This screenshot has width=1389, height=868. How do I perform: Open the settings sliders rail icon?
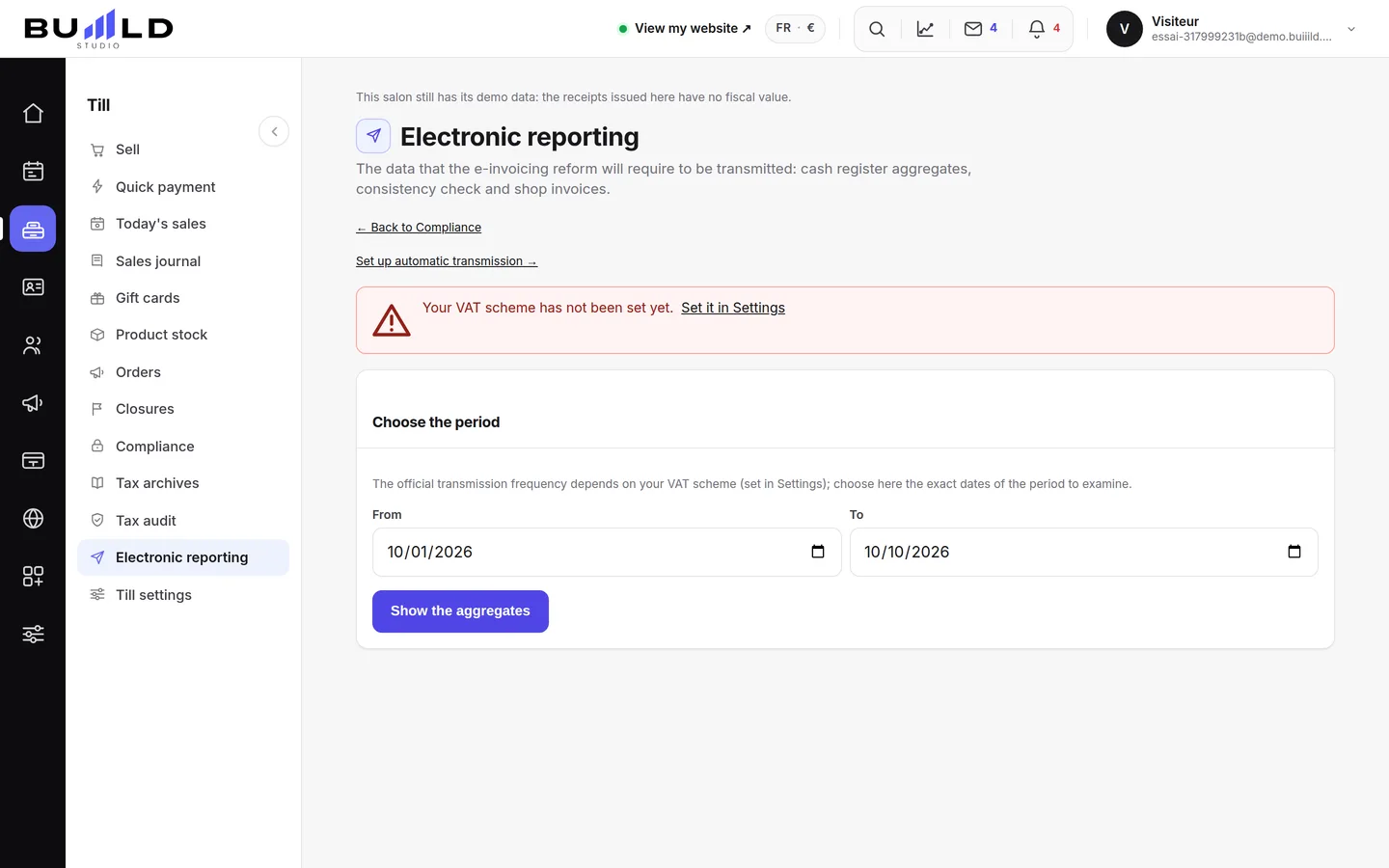(x=33, y=634)
